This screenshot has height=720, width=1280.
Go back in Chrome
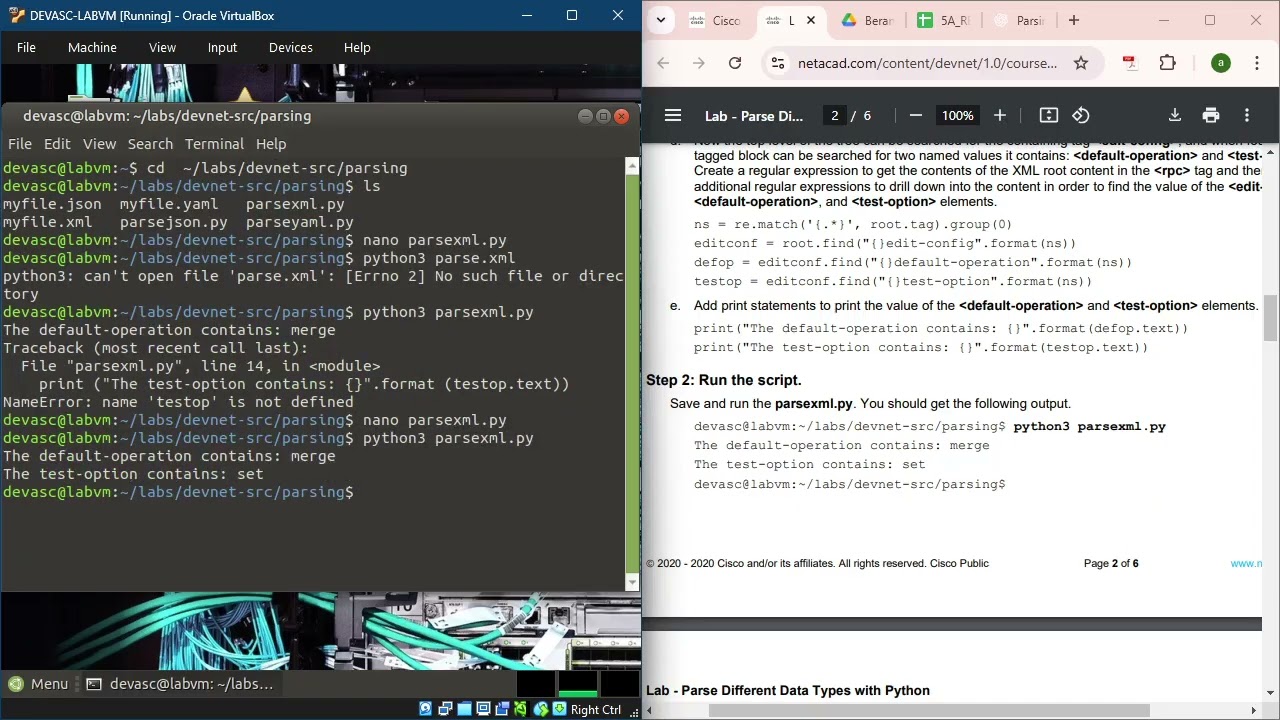[663, 63]
